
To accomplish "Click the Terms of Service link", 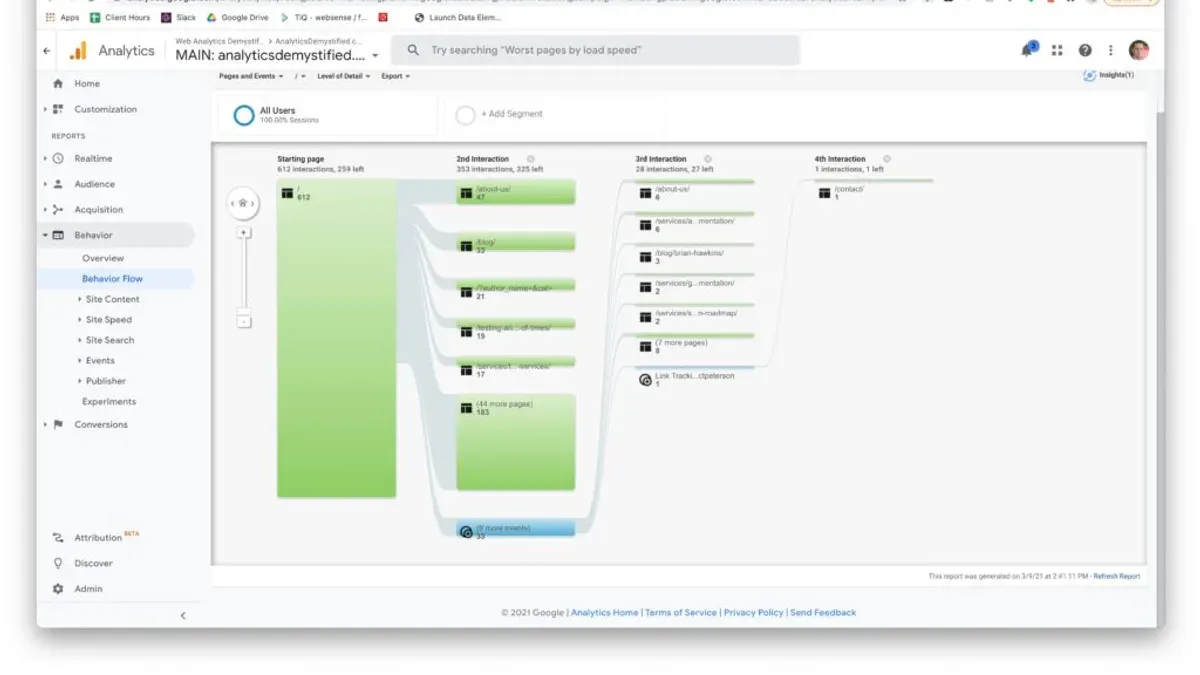I will [x=681, y=613].
